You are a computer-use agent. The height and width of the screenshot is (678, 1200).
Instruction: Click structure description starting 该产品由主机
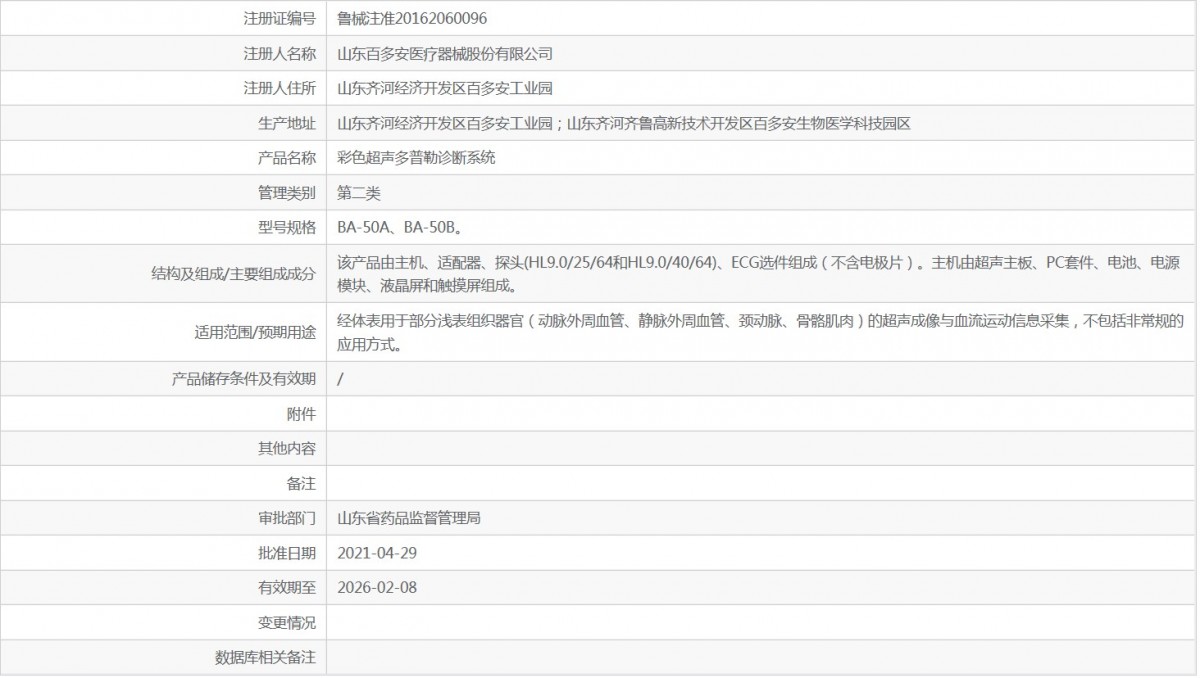[x=760, y=274]
